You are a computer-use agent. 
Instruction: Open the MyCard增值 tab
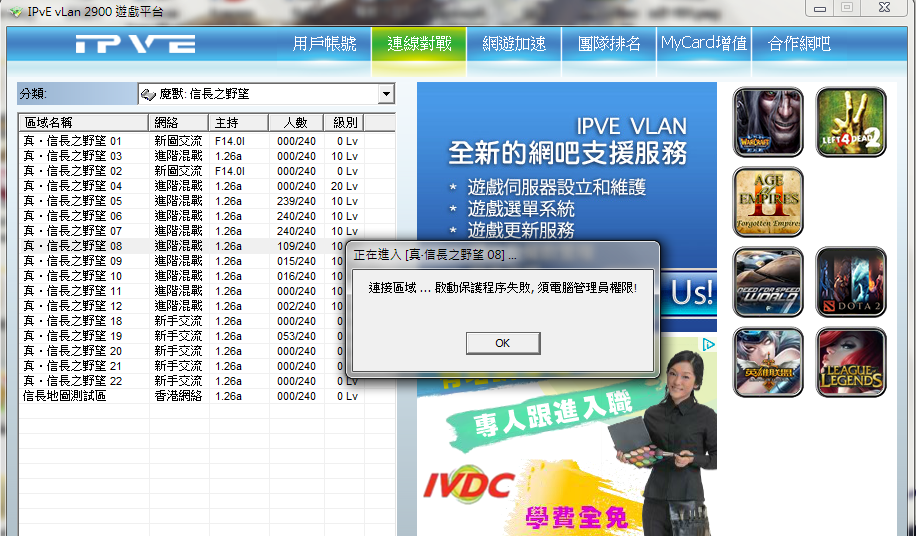click(704, 44)
